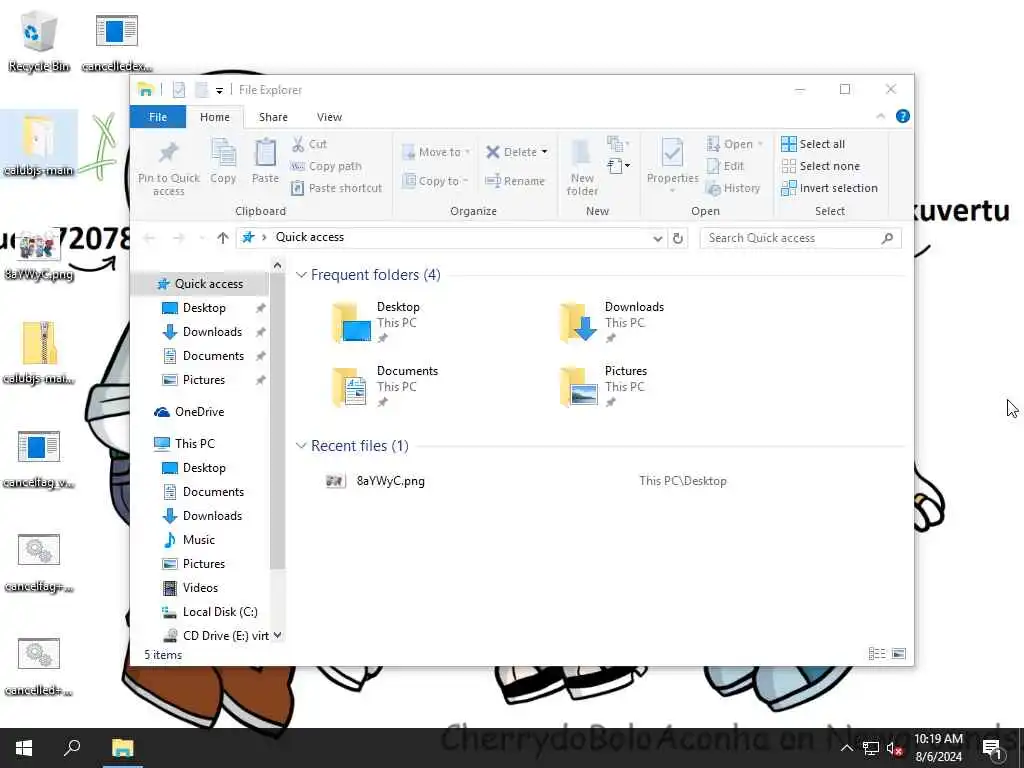Click in Search Quick access field
Image resolution: width=1024 pixels, height=768 pixels.
790,238
